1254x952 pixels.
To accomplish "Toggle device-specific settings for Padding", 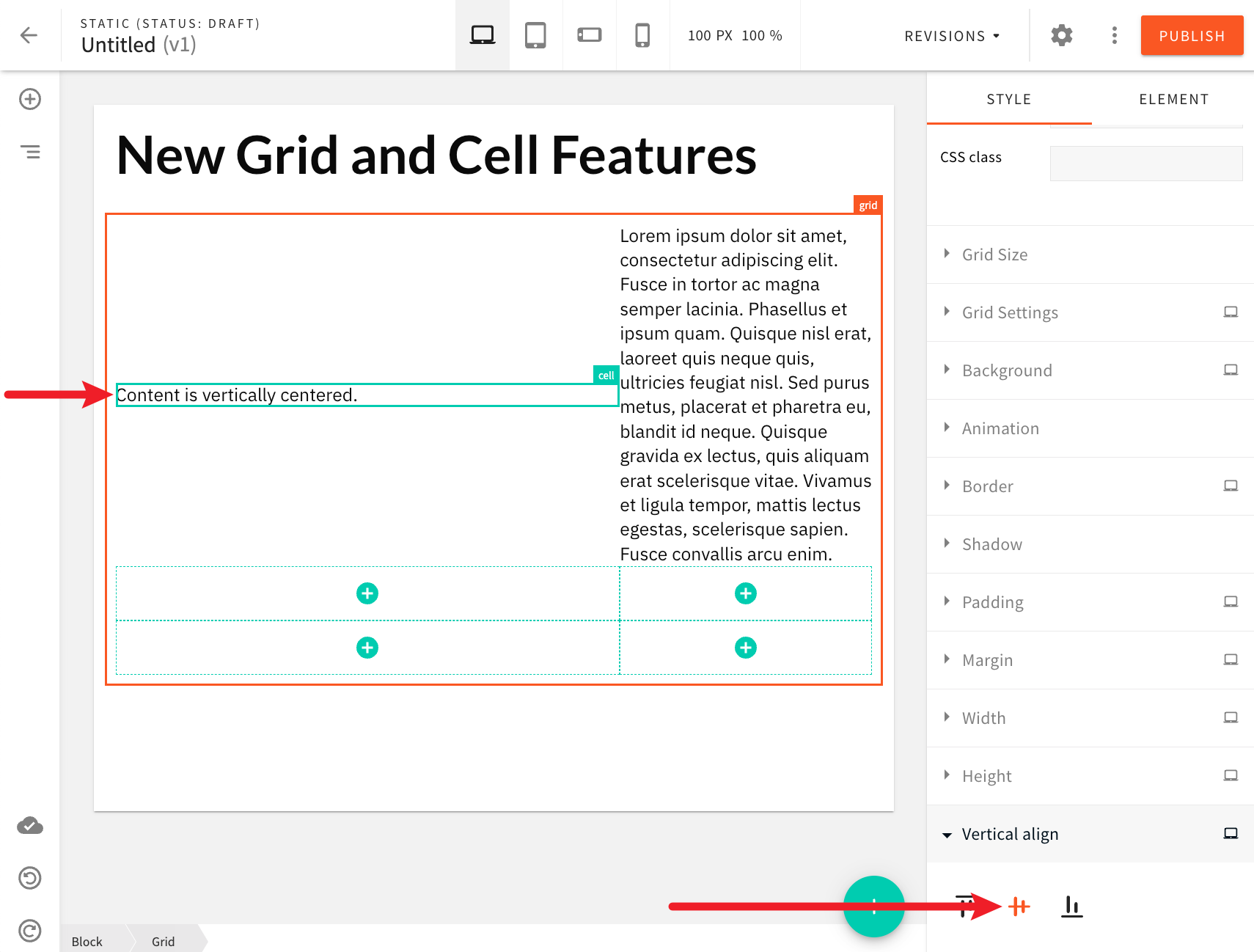I will 1231,601.
